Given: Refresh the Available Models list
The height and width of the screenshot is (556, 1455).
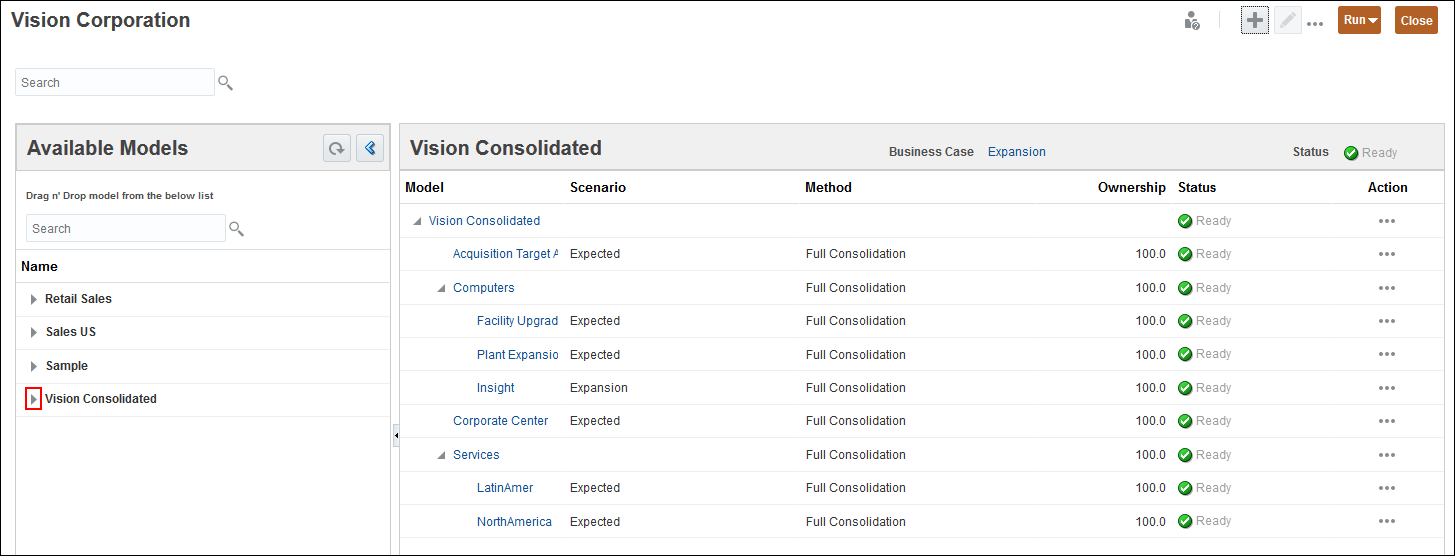Looking at the screenshot, I should (x=337, y=149).
